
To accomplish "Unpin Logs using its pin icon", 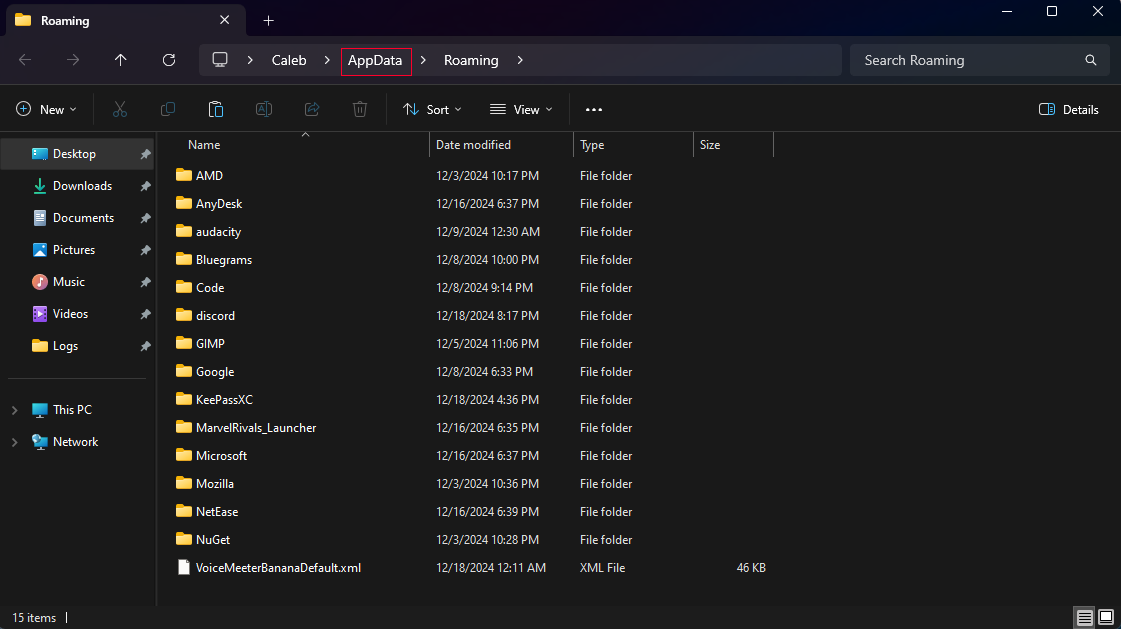I will (145, 347).
